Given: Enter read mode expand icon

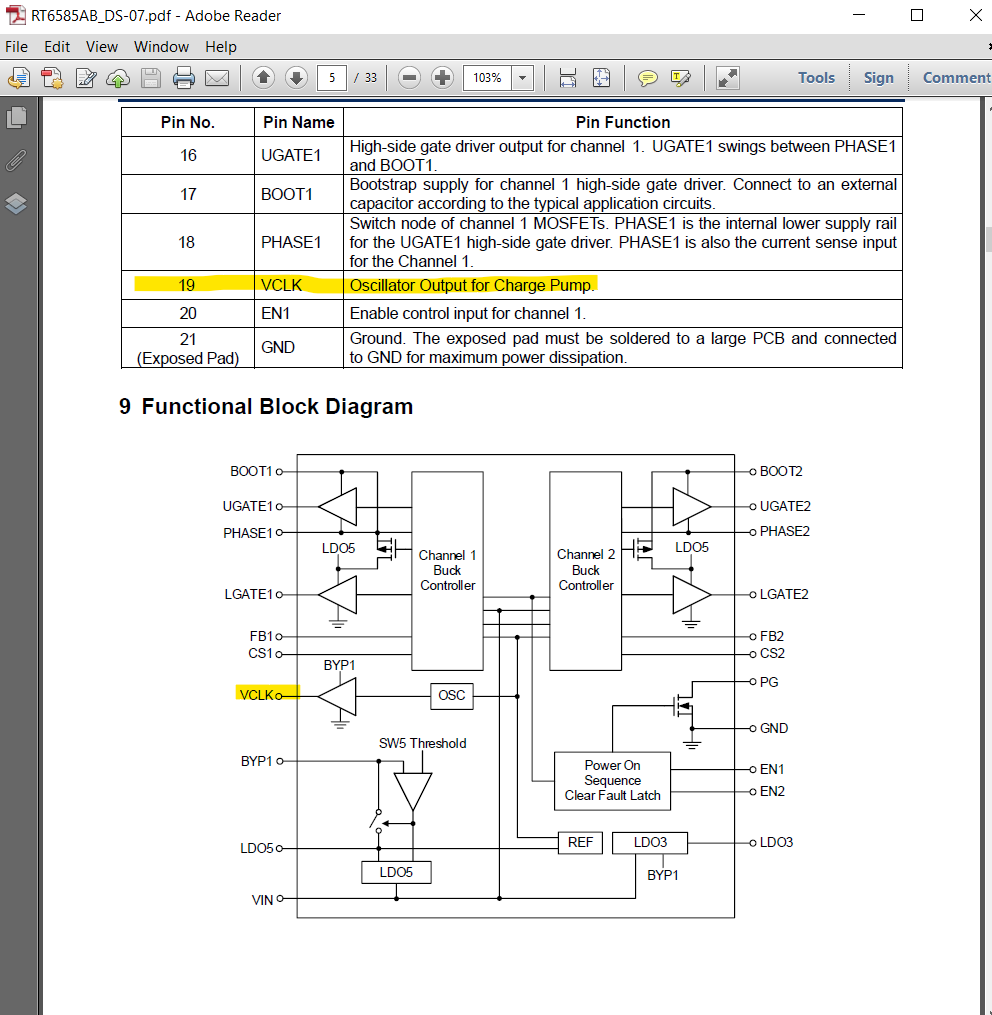Looking at the screenshot, I should coord(728,78).
